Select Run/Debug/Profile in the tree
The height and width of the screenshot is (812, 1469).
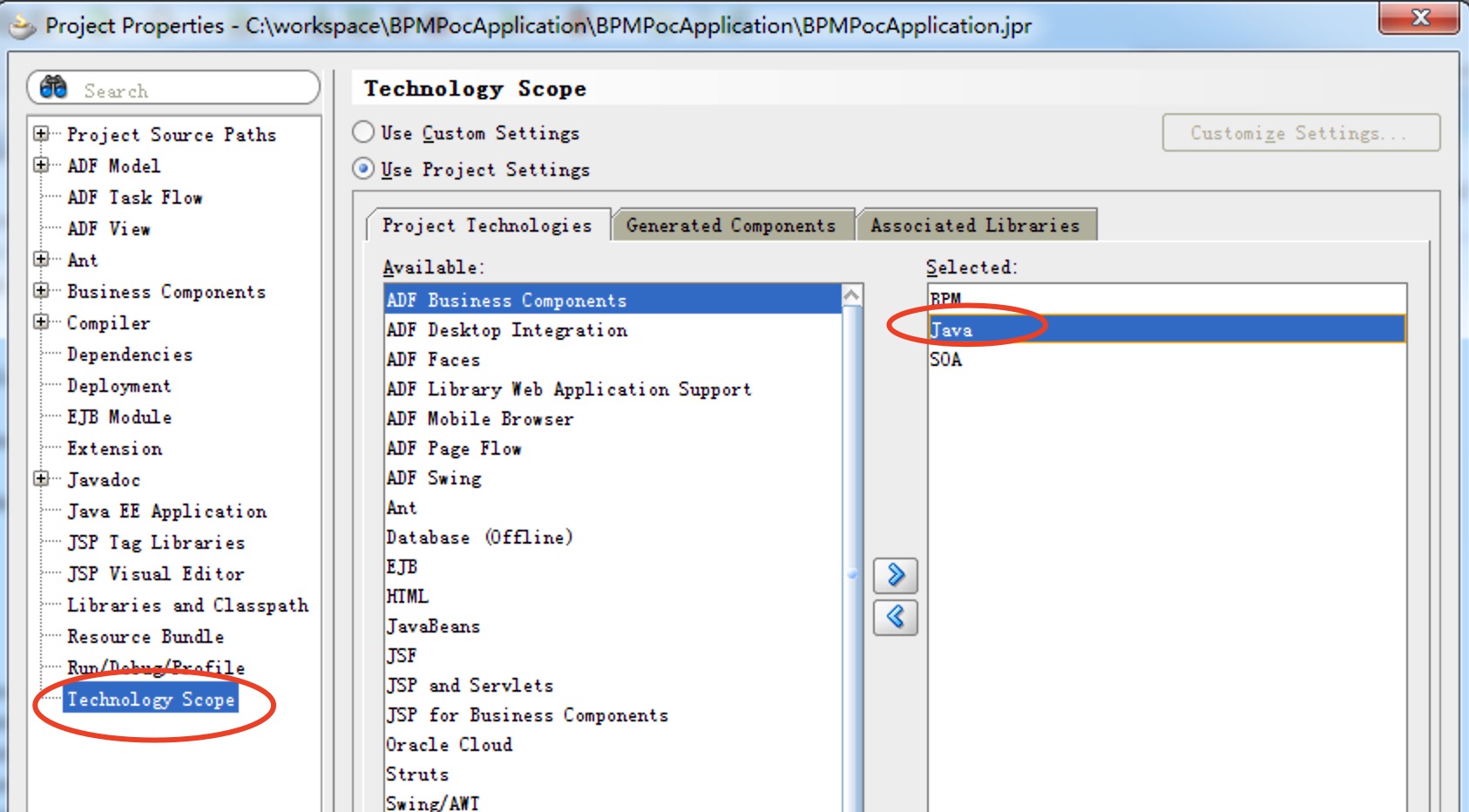coord(156,667)
